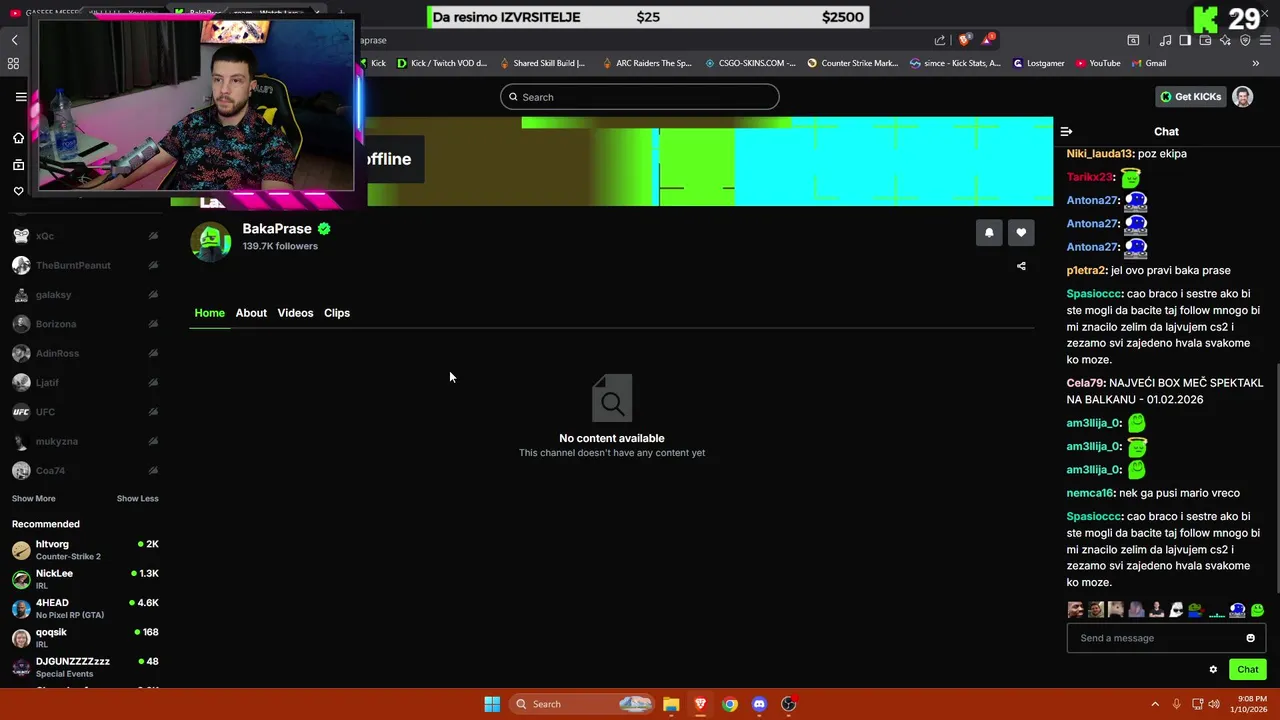Open the Brave VPN shield icon

point(1245,40)
